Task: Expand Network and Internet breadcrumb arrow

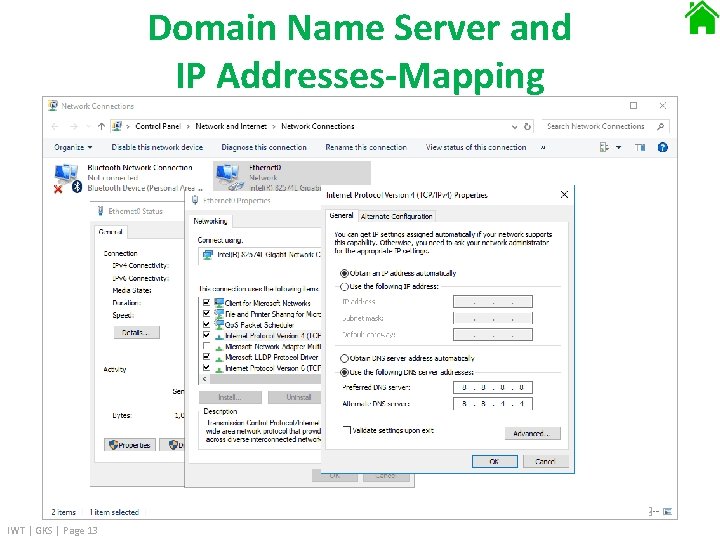Action: 274,127
